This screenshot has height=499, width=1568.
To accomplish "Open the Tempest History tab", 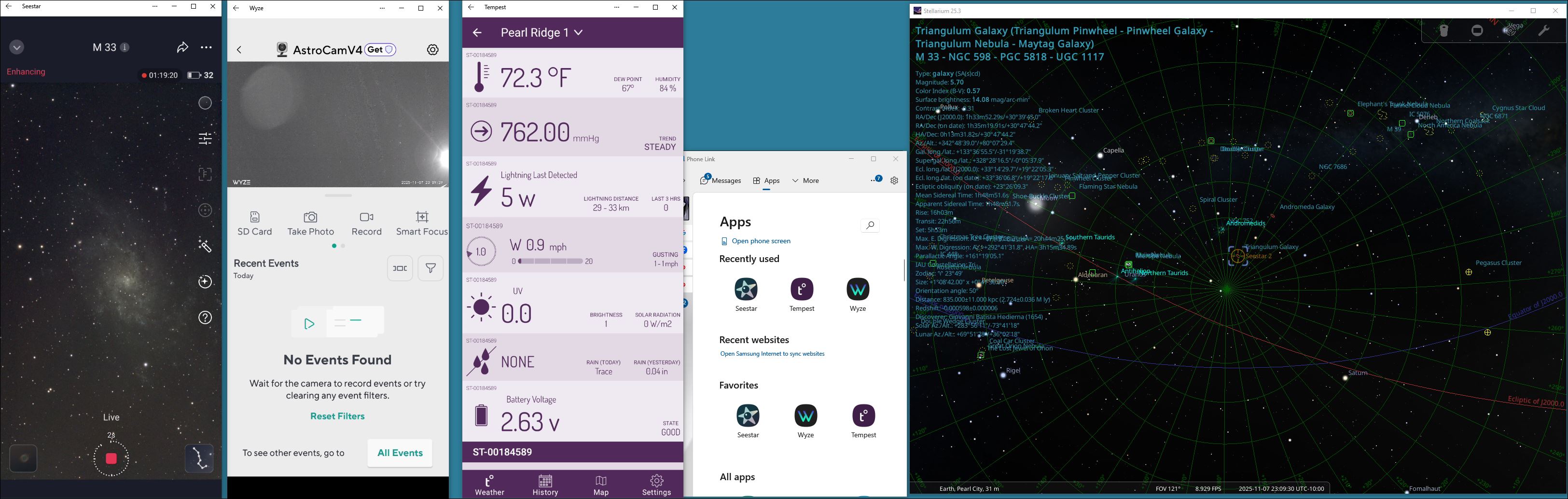I will tap(545, 485).
